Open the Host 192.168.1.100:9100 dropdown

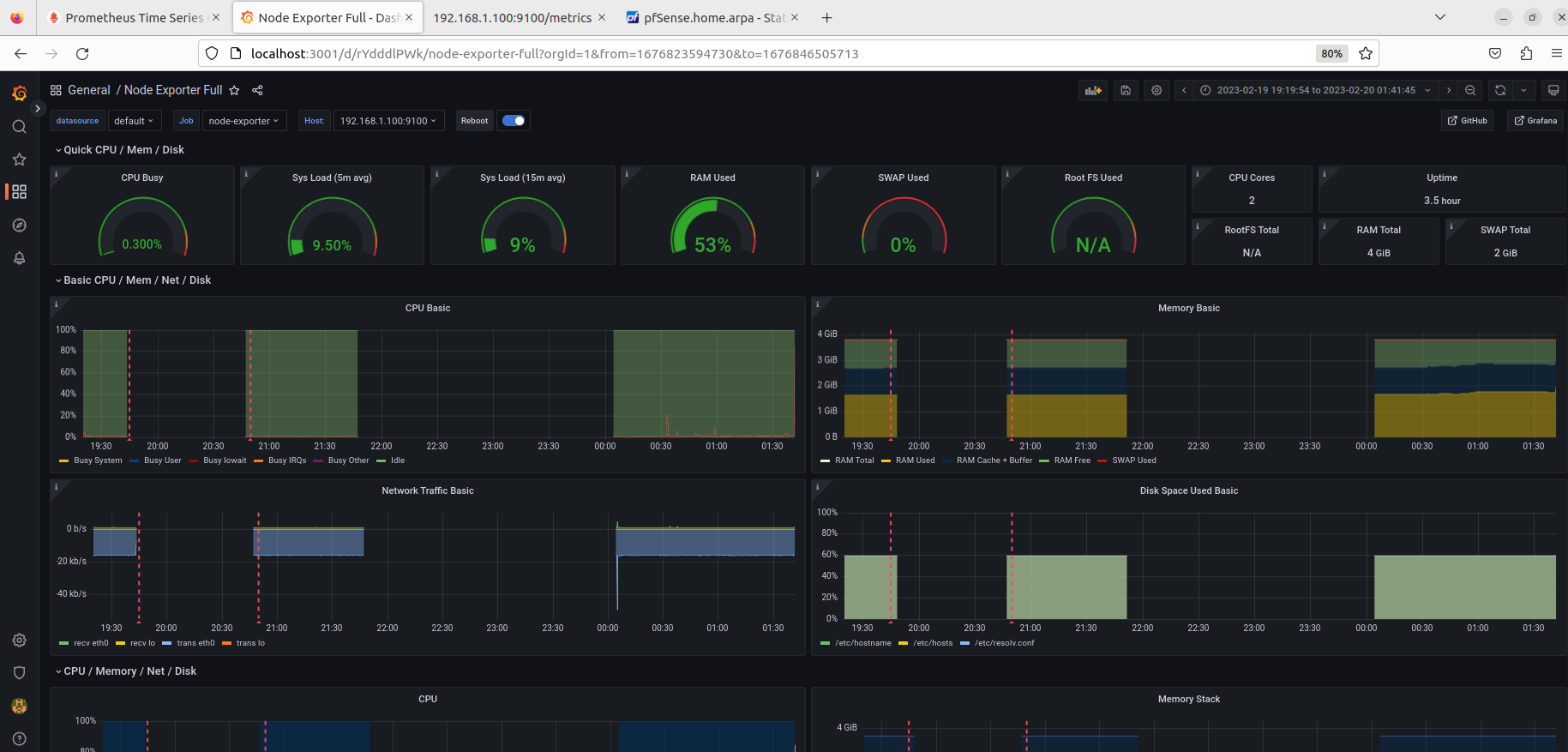pos(388,121)
